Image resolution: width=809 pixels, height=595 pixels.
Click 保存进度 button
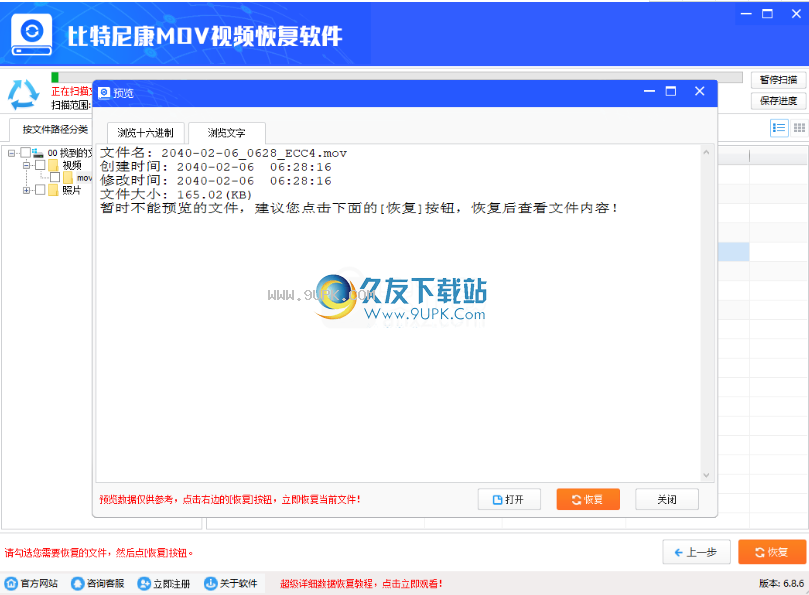[778, 101]
